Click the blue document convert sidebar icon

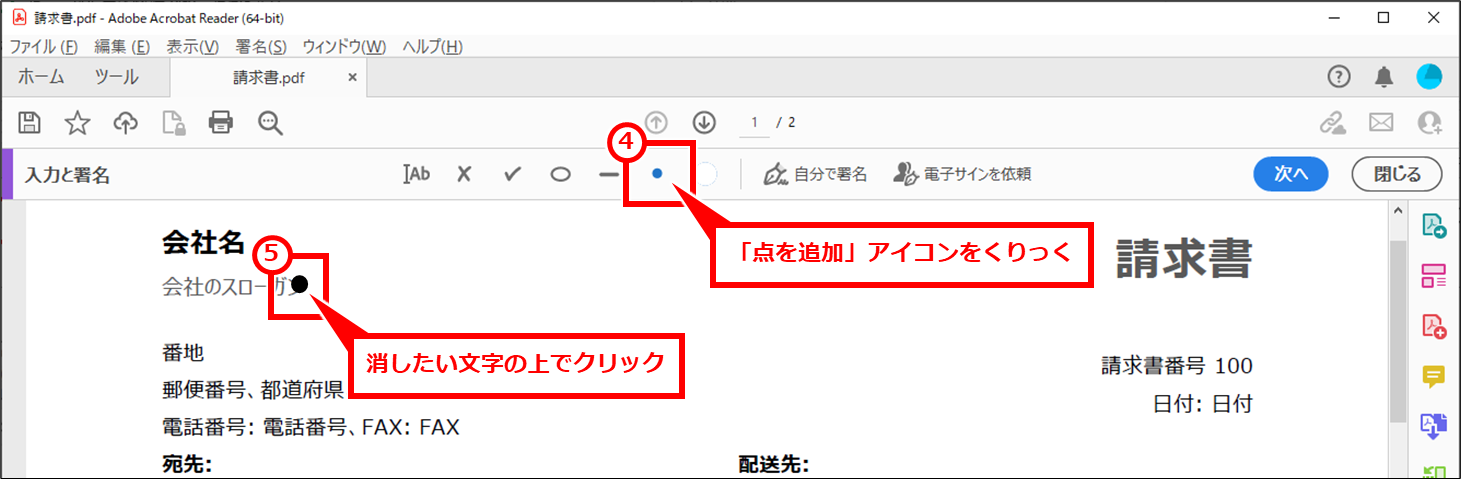[1434, 426]
